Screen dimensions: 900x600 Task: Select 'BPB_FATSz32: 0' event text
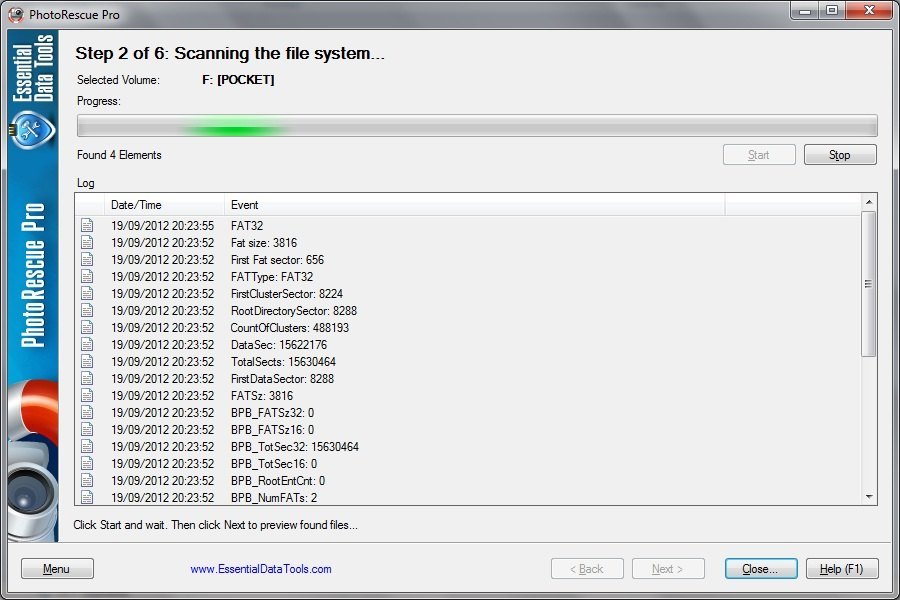(273, 413)
